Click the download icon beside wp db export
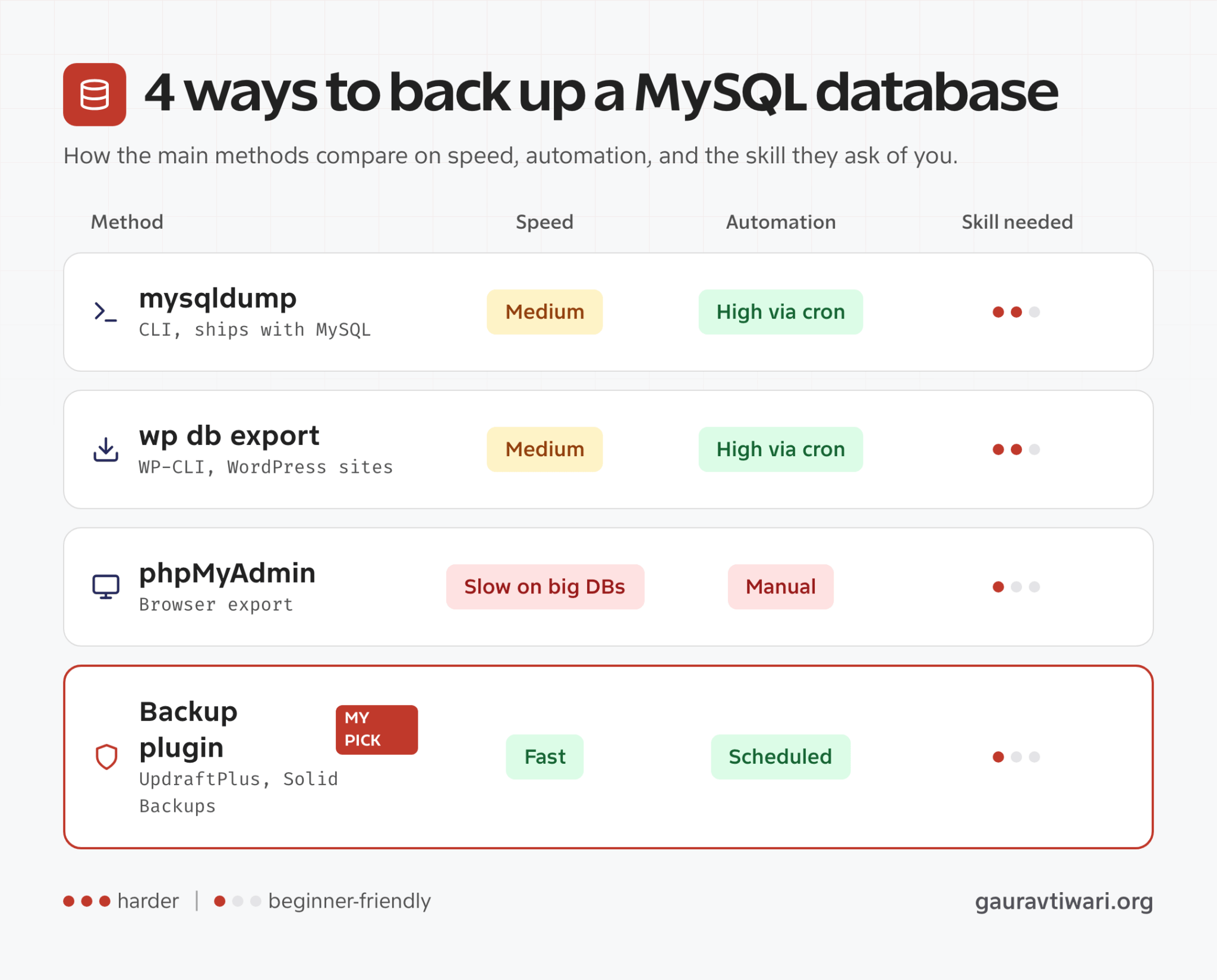1217x980 pixels. [x=106, y=450]
